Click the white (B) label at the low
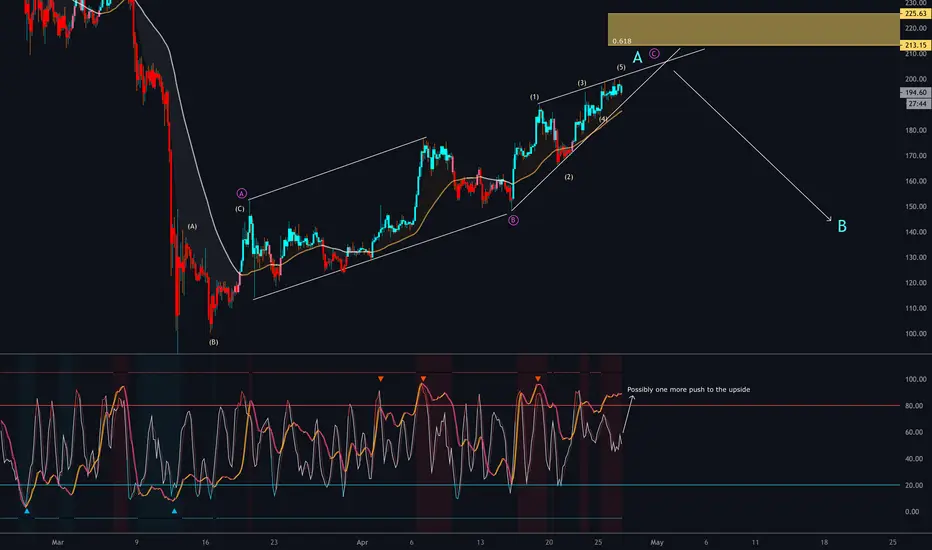 pyautogui.click(x=213, y=342)
